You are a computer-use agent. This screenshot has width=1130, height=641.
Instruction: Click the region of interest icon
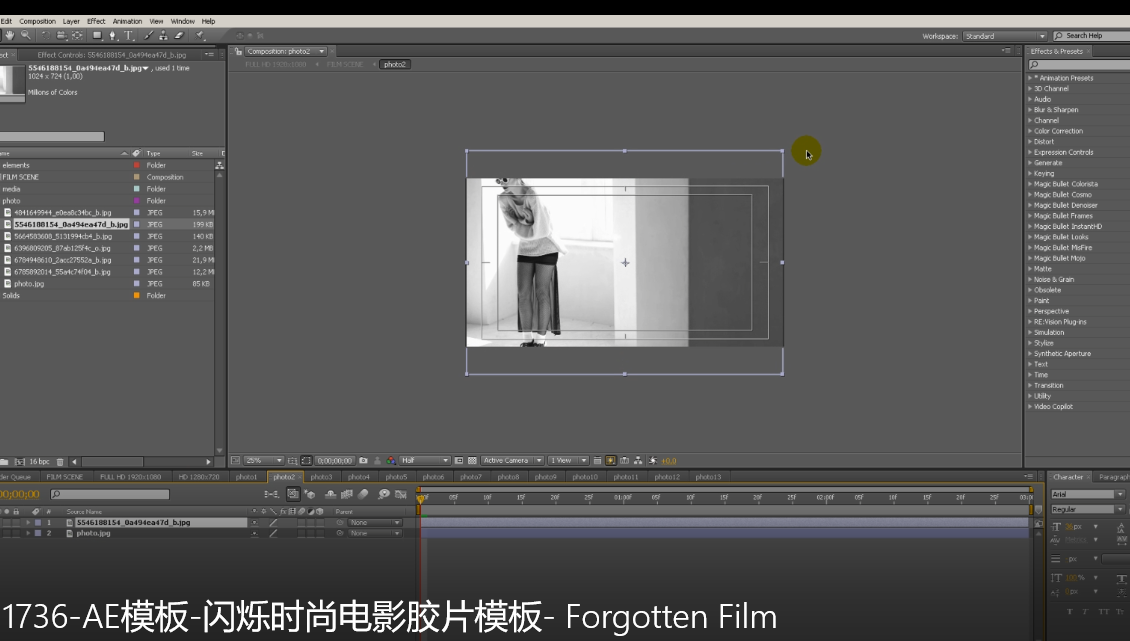pyautogui.click(x=459, y=461)
